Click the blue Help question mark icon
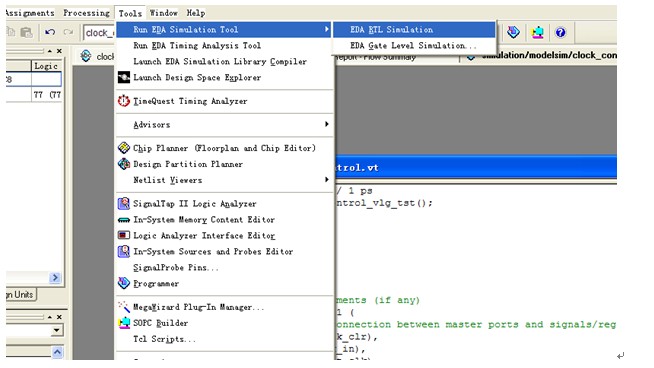The image size is (654, 368). 561,32
